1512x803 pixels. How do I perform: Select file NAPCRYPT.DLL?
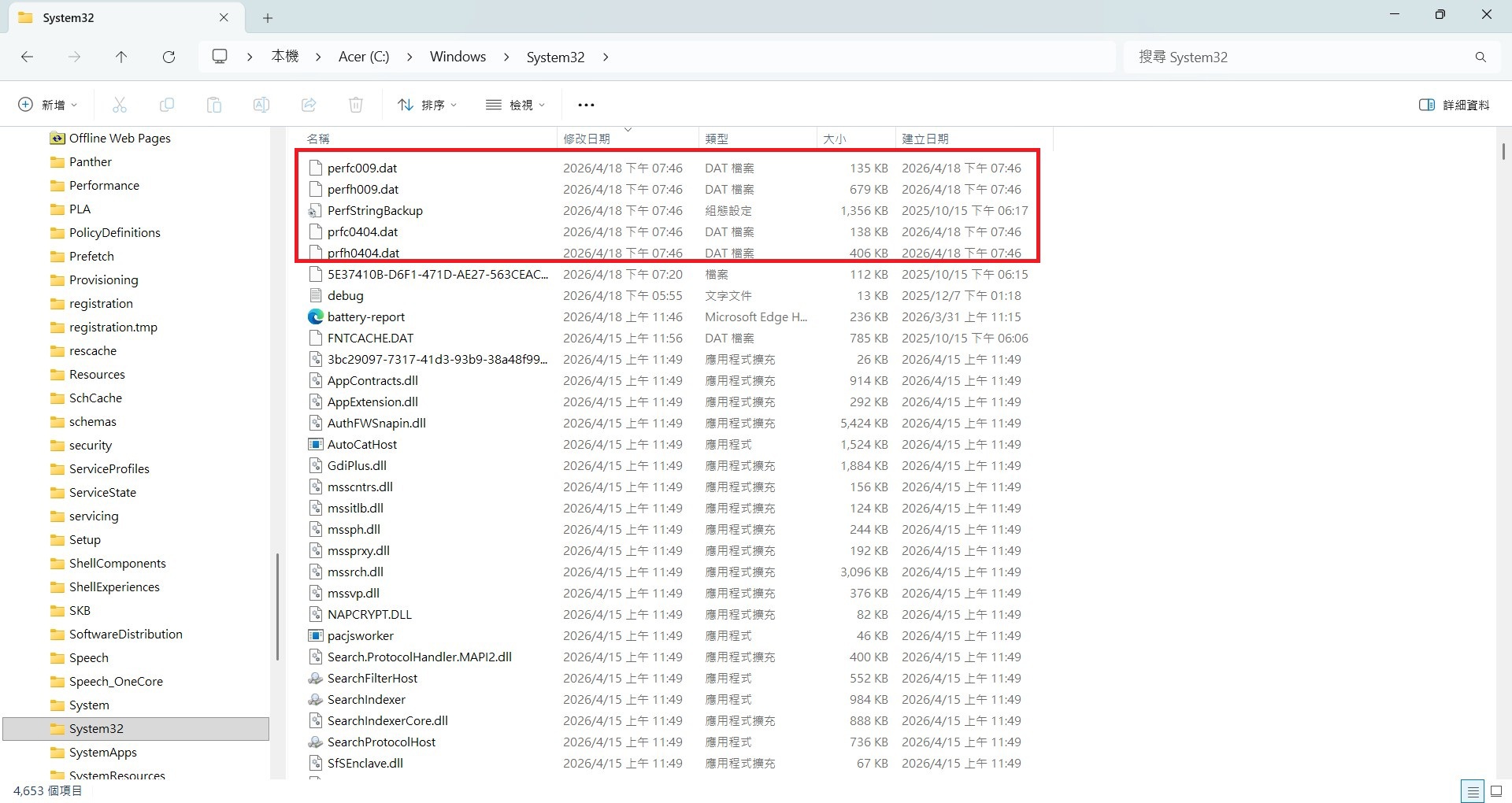[x=369, y=614]
